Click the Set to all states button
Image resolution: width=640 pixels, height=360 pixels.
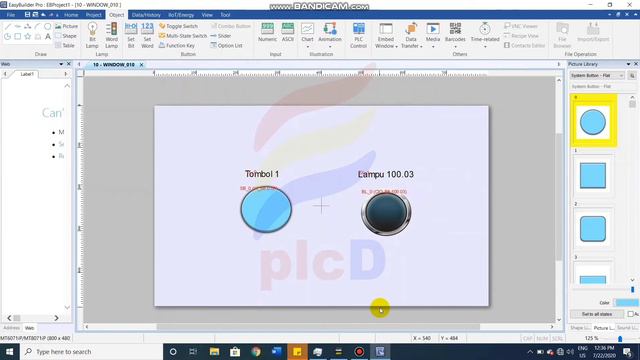[x=597, y=314]
